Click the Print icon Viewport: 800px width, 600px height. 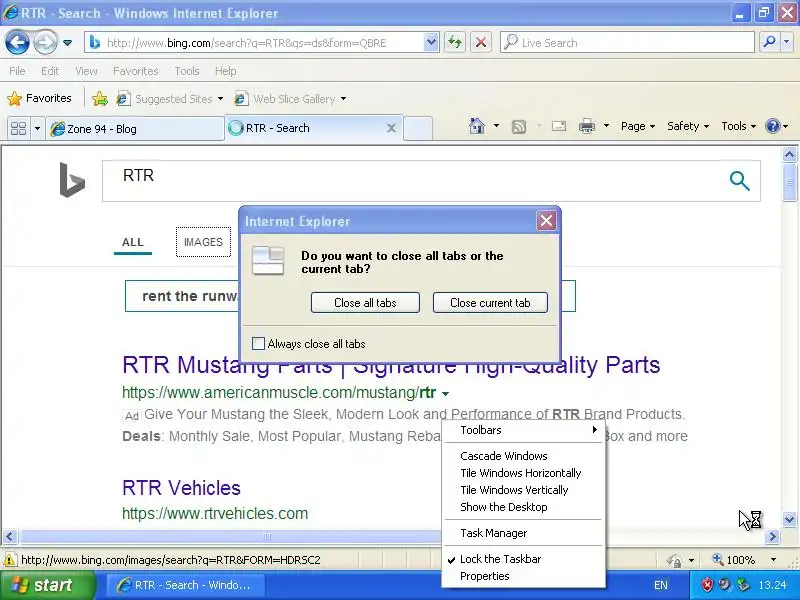[x=587, y=126]
